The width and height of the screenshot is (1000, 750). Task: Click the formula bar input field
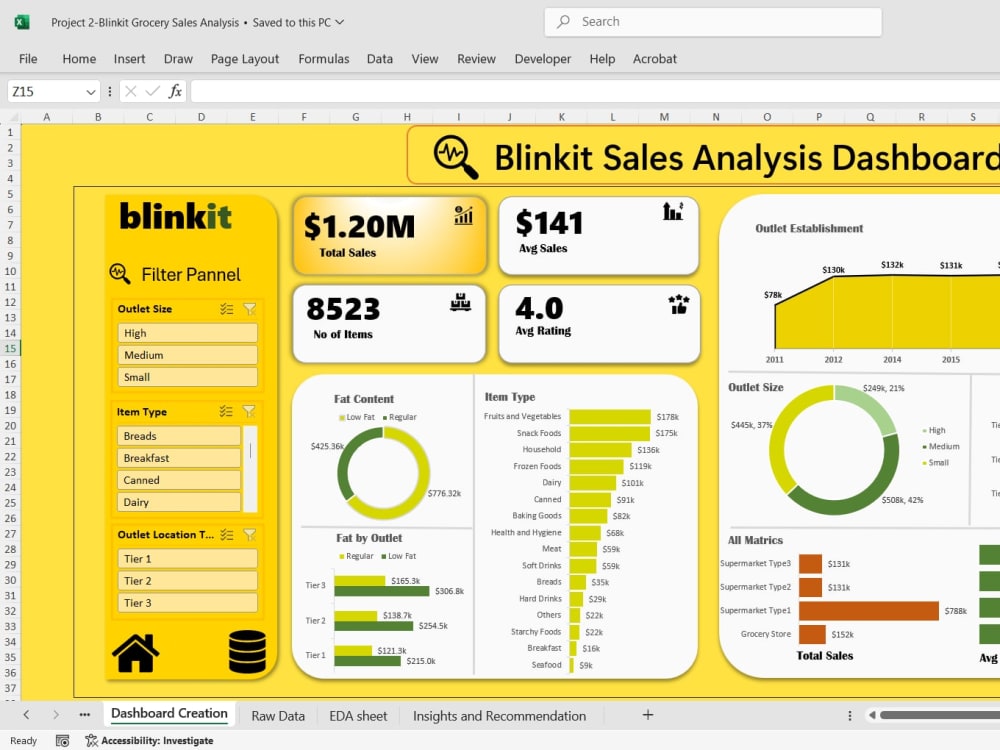595,91
